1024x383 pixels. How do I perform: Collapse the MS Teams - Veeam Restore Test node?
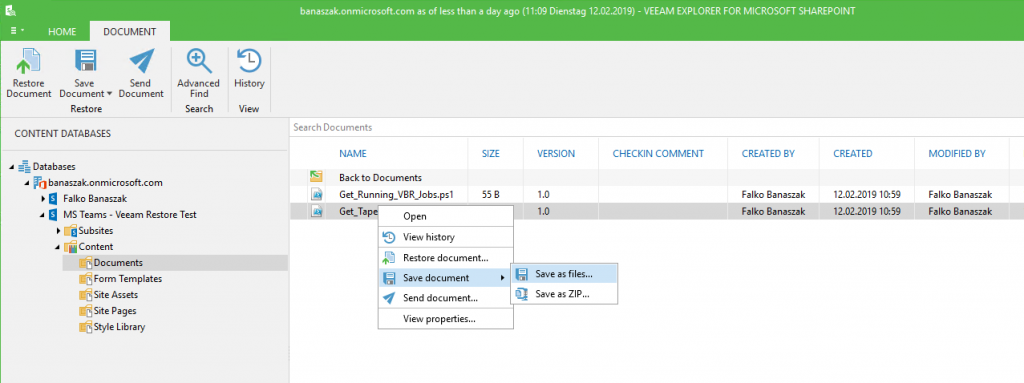coord(43,214)
